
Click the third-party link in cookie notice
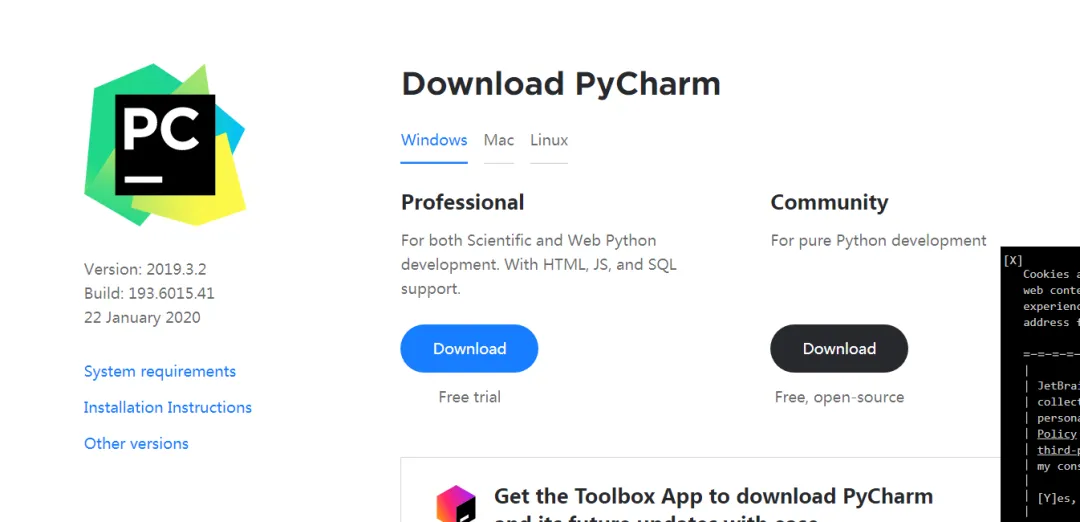[1058, 450]
